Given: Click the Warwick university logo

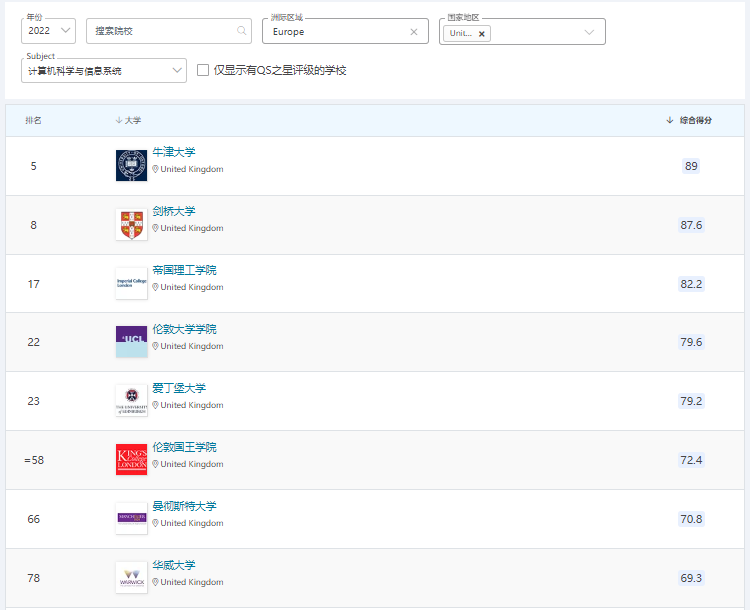Looking at the screenshot, I should (131, 577).
